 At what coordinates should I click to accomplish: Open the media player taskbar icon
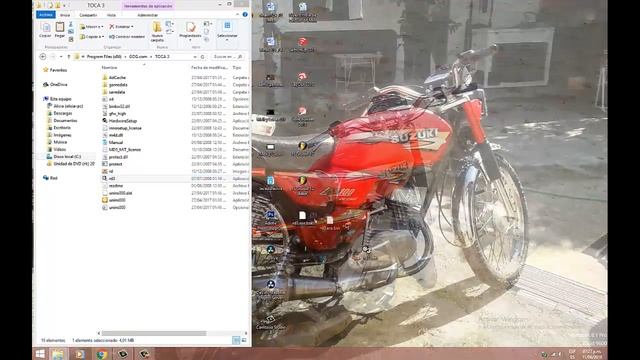tap(80, 354)
